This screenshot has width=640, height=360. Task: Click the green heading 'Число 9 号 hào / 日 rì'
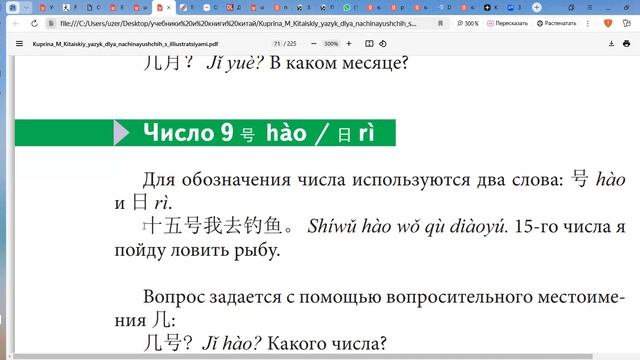pyautogui.click(x=259, y=133)
